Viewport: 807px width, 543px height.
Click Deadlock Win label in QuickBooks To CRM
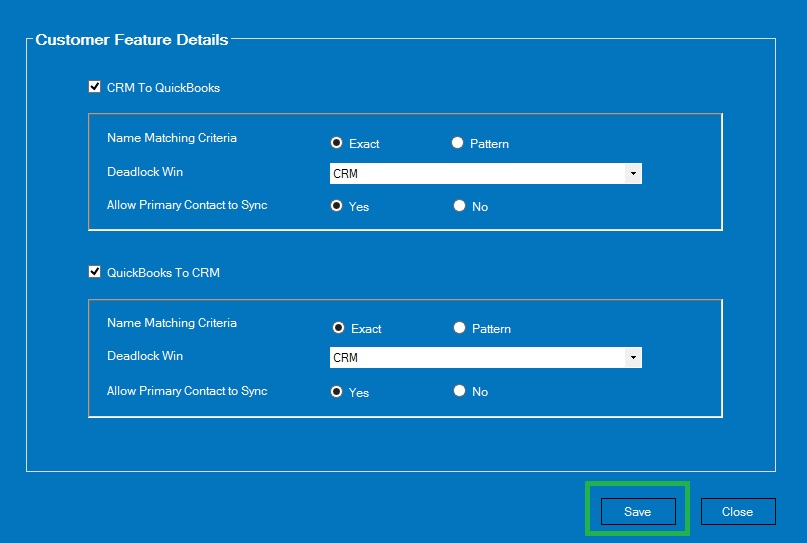click(x=145, y=356)
